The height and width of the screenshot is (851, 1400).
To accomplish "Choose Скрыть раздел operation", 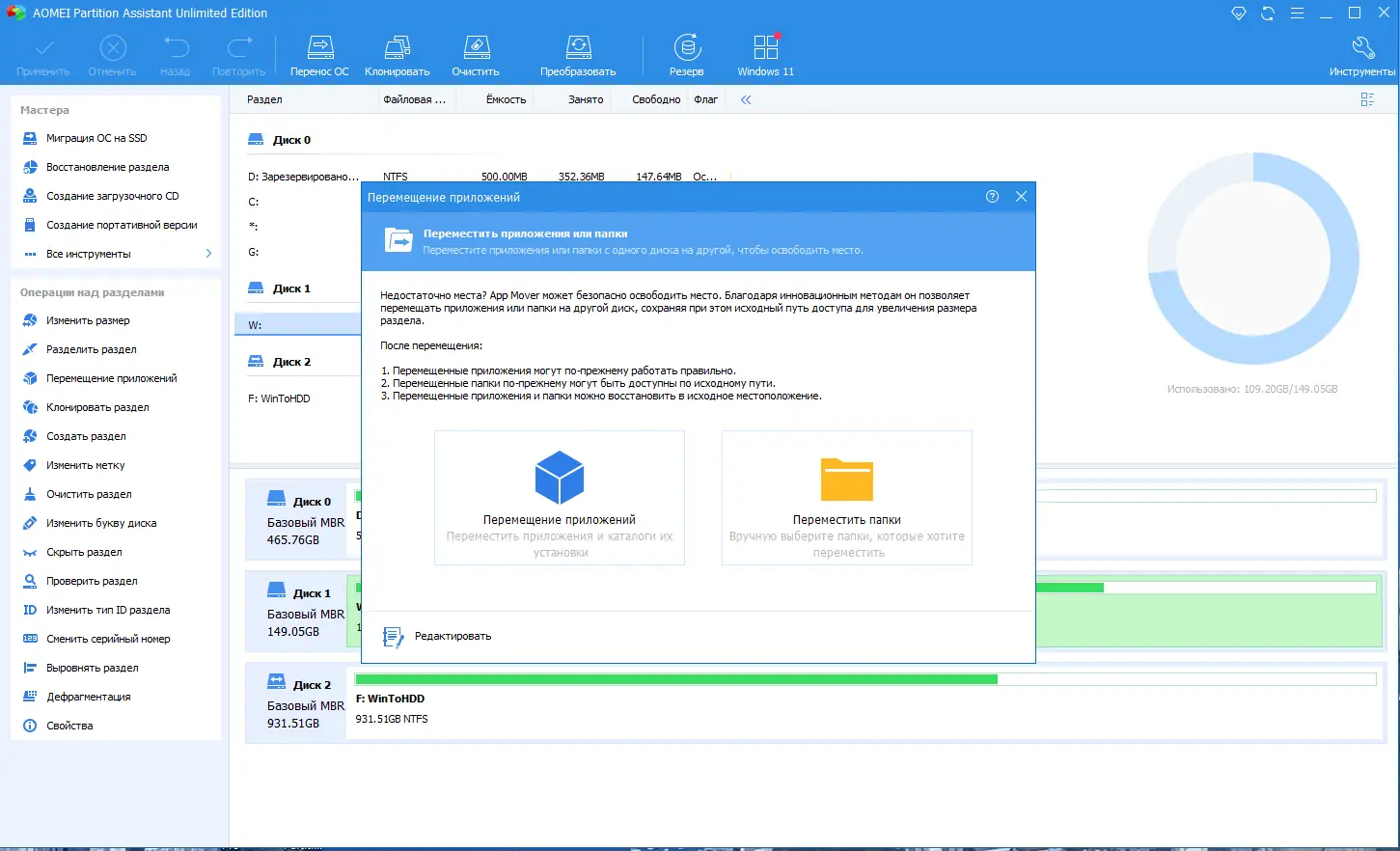I will [84, 552].
